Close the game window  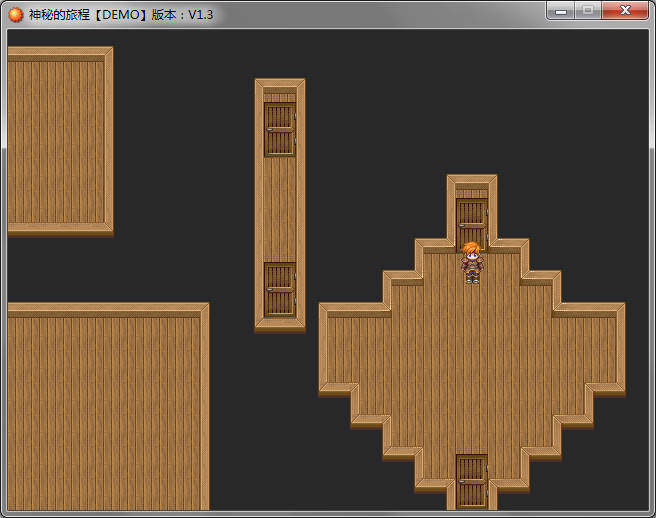626,11
